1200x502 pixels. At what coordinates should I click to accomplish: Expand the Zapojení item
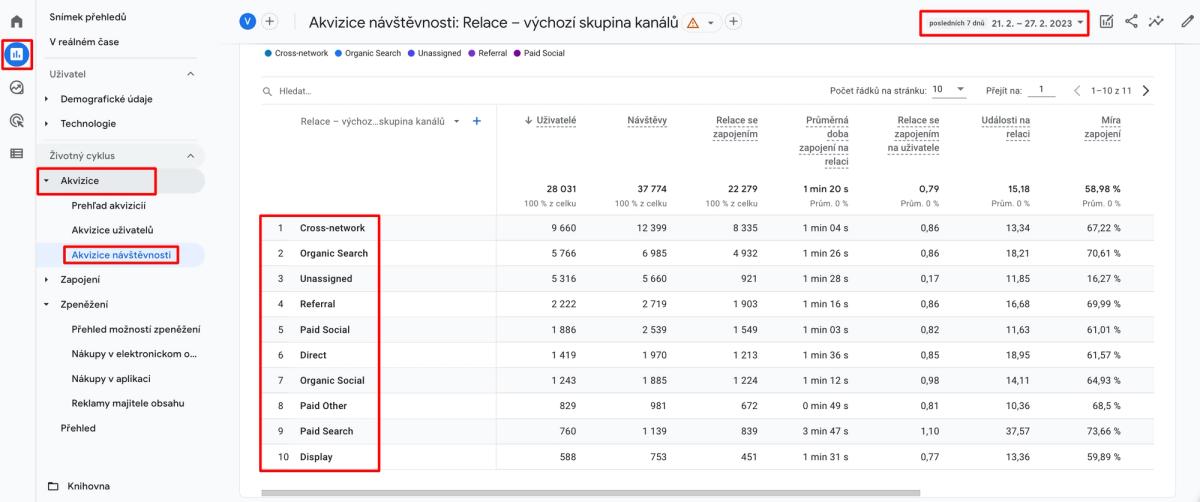click(48, 279)
